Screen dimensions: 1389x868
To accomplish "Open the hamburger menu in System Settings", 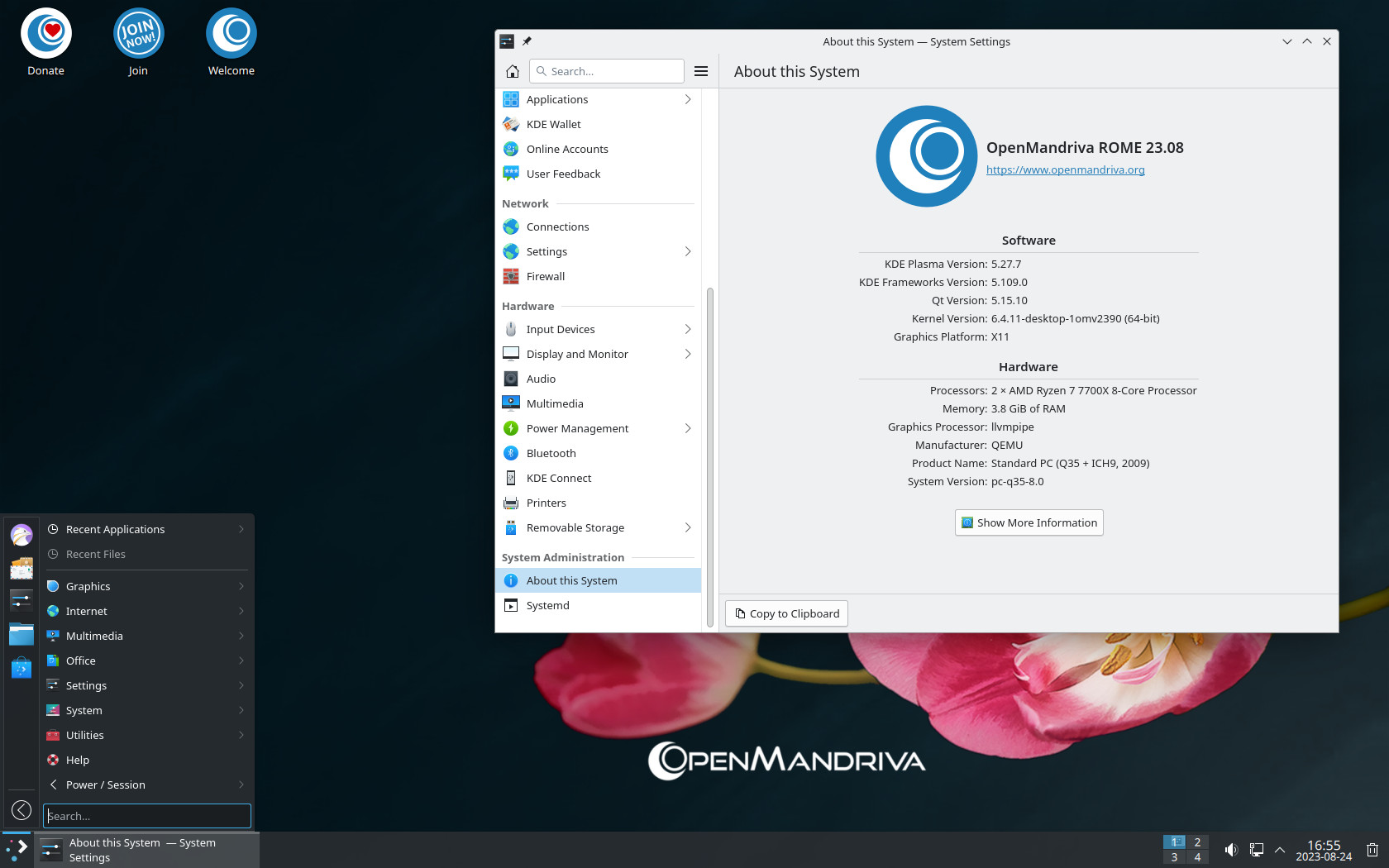I will point(701,71).
